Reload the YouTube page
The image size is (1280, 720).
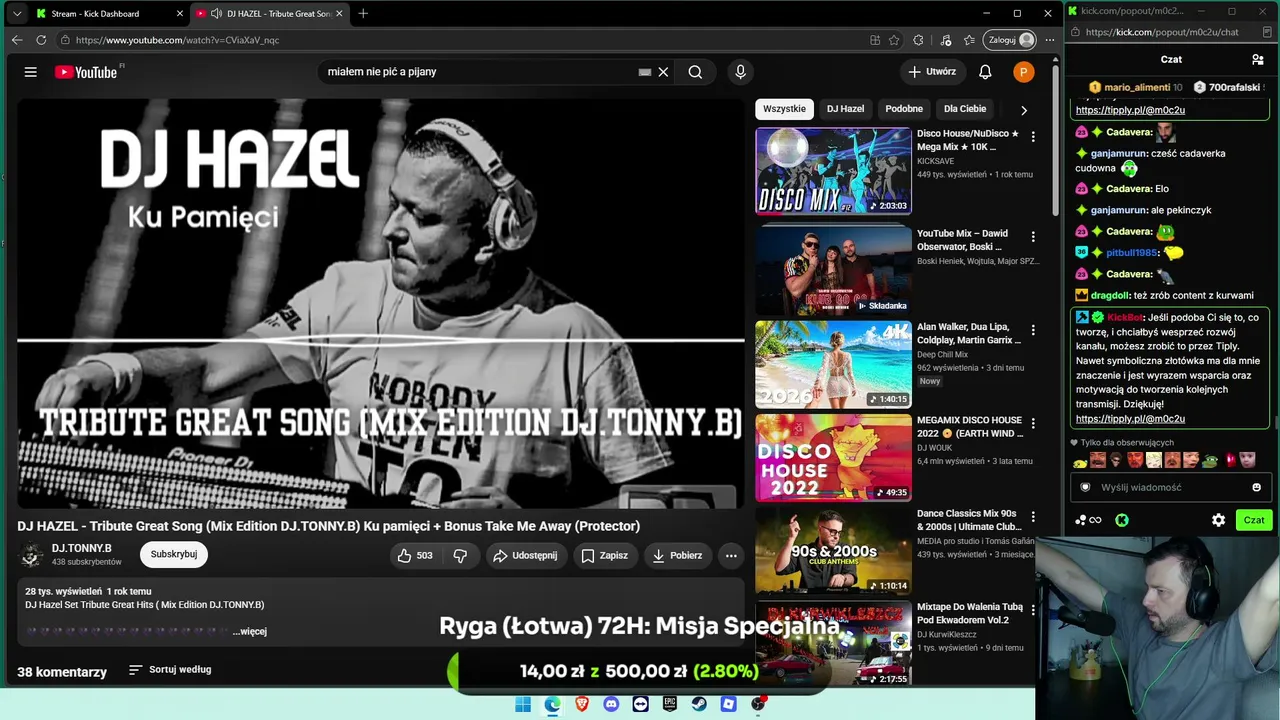(x=41, y=40)
